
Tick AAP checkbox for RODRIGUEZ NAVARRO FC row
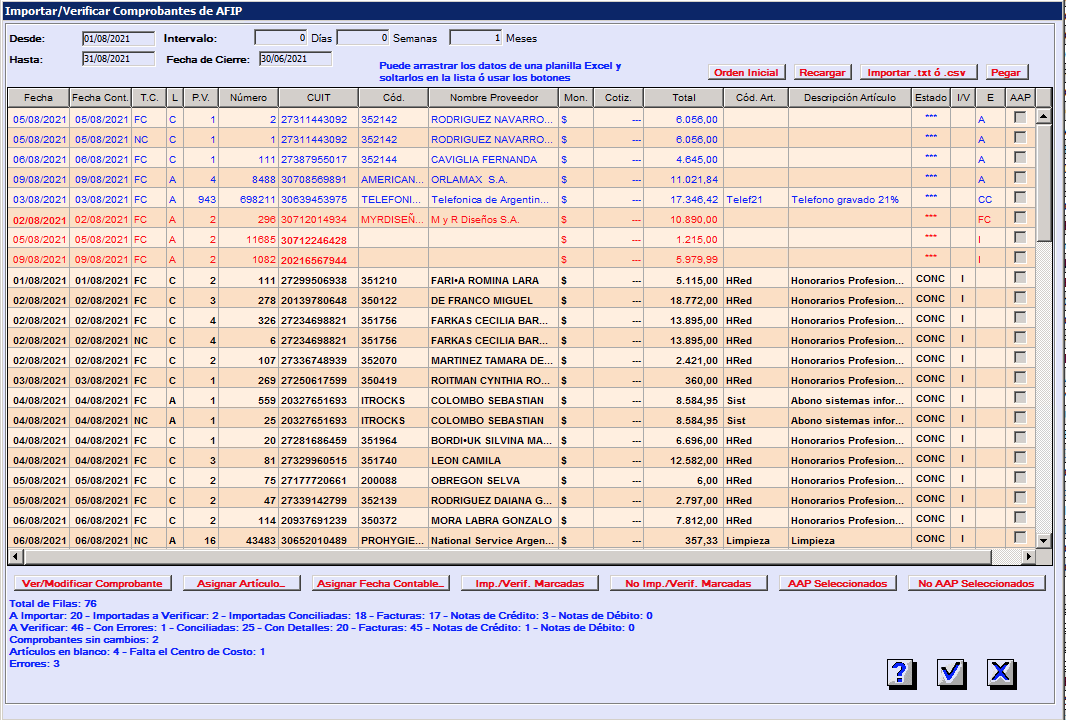(x=1020, y=118)
